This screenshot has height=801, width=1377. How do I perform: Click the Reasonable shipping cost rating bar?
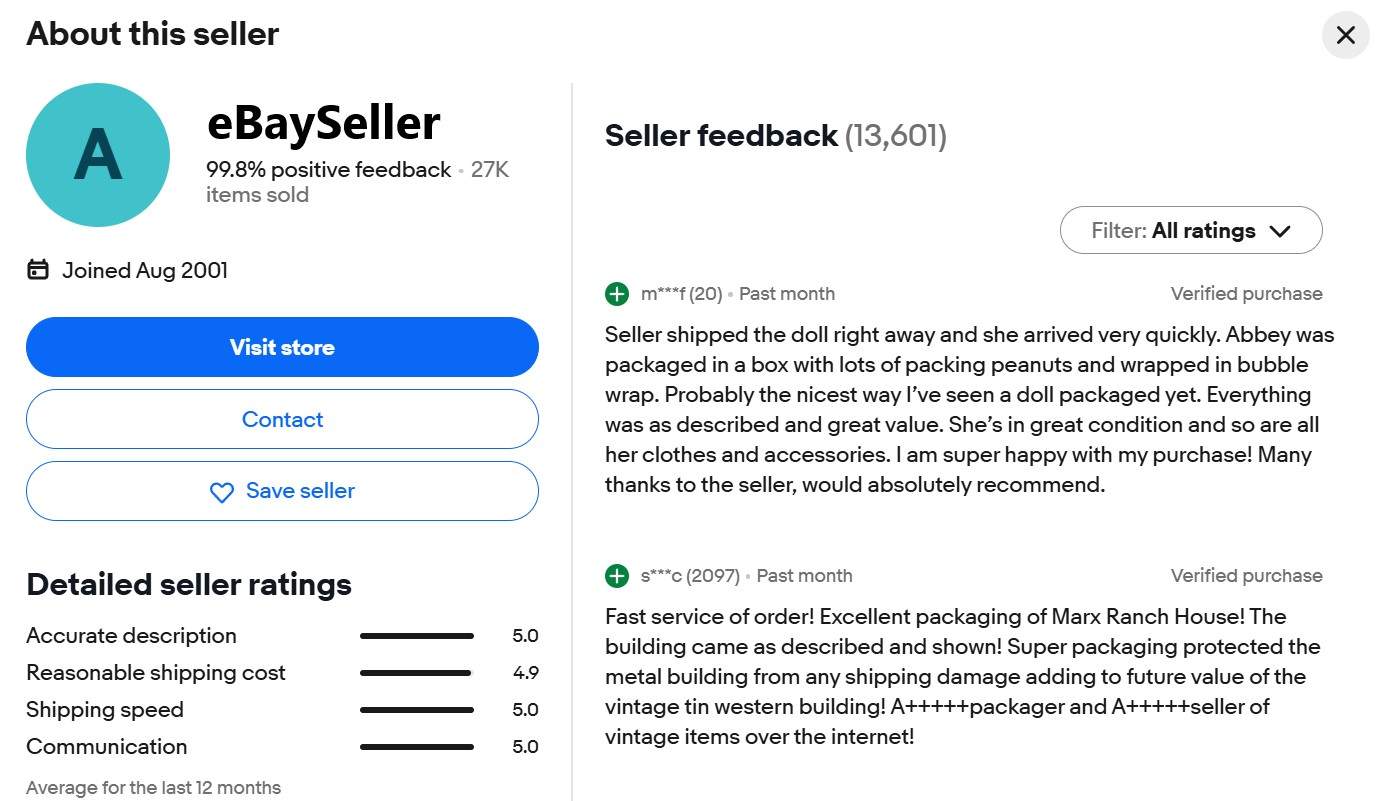pos(416,673)
